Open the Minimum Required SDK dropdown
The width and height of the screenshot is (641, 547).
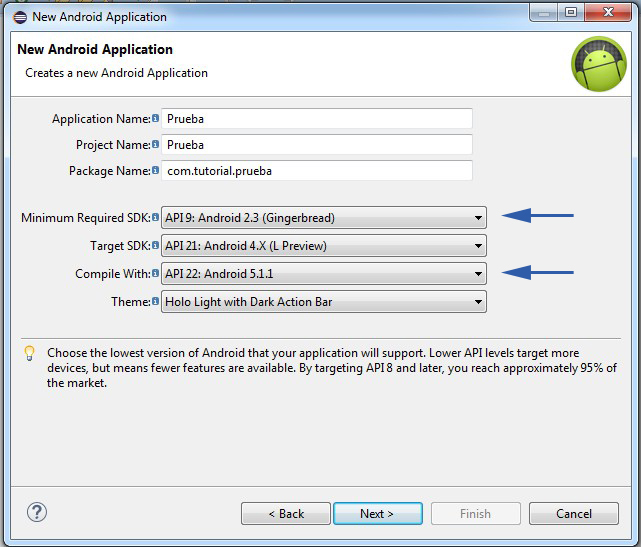pyautogui.click(x=324, y=217)
